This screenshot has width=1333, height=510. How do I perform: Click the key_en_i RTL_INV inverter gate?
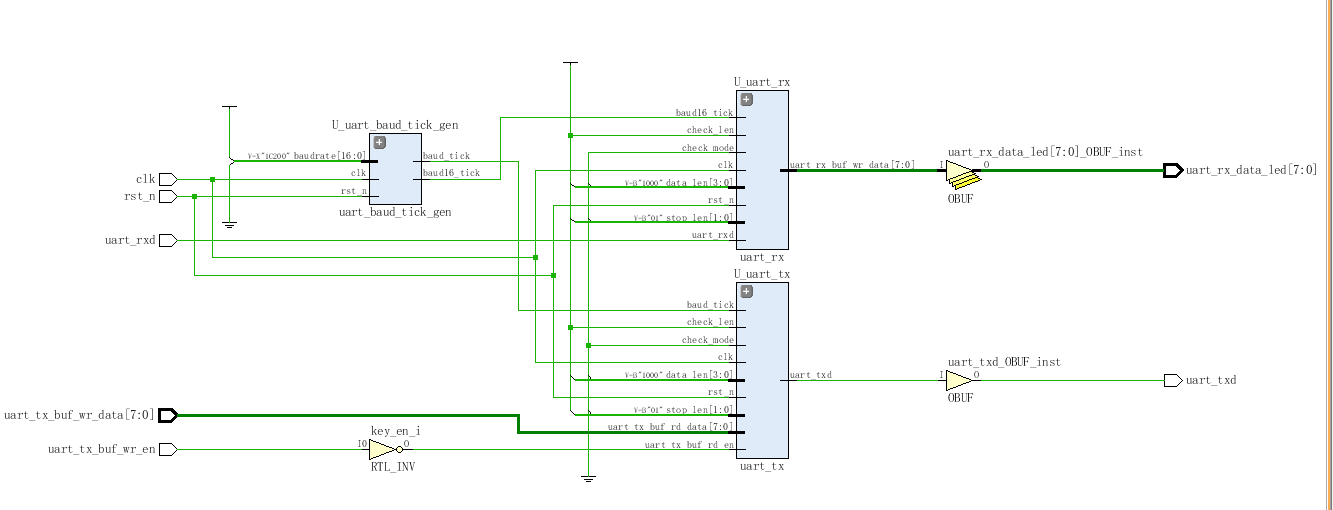(x=385, y=449)
